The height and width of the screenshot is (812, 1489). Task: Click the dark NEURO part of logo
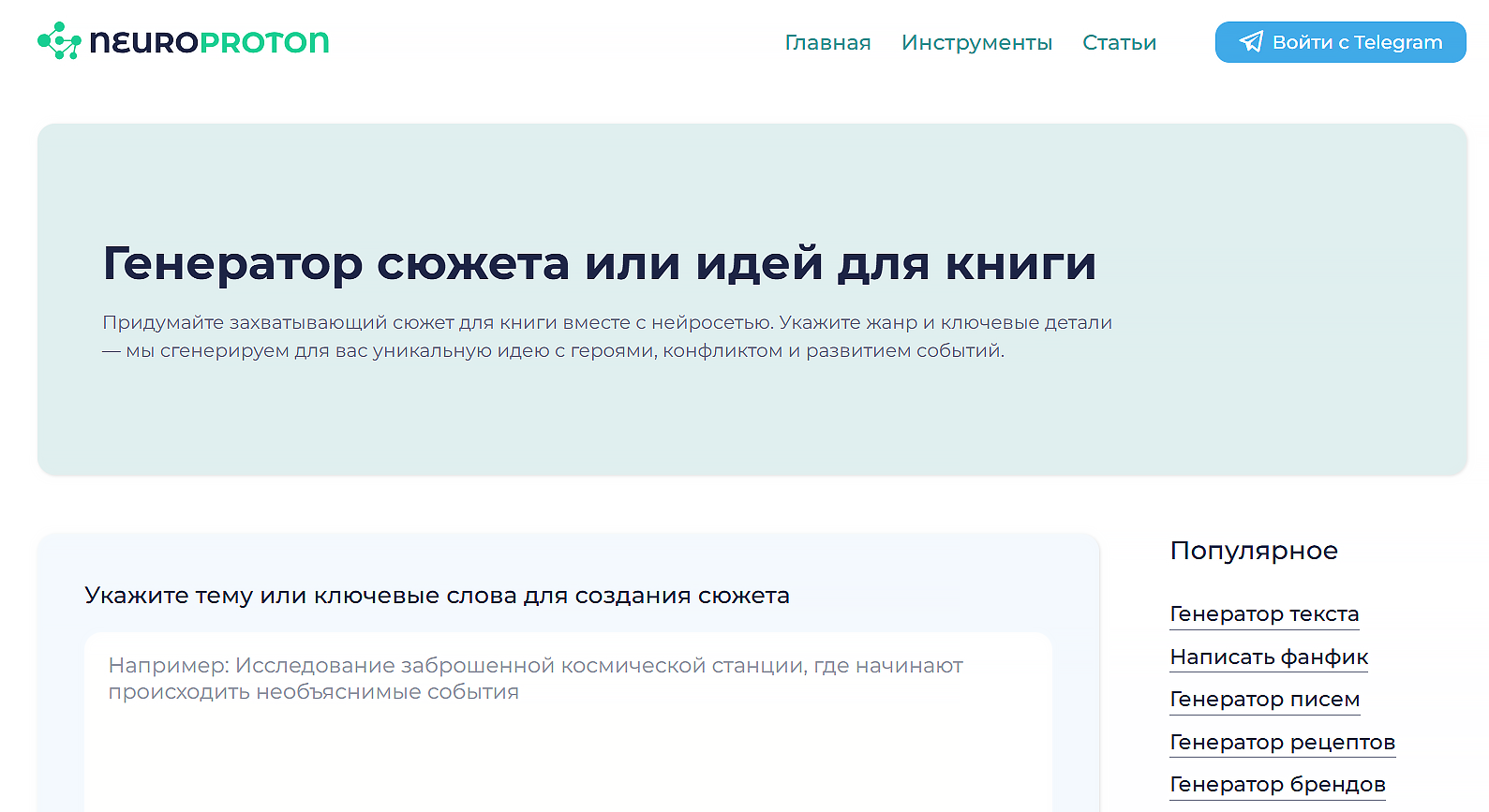click(143, 42)
